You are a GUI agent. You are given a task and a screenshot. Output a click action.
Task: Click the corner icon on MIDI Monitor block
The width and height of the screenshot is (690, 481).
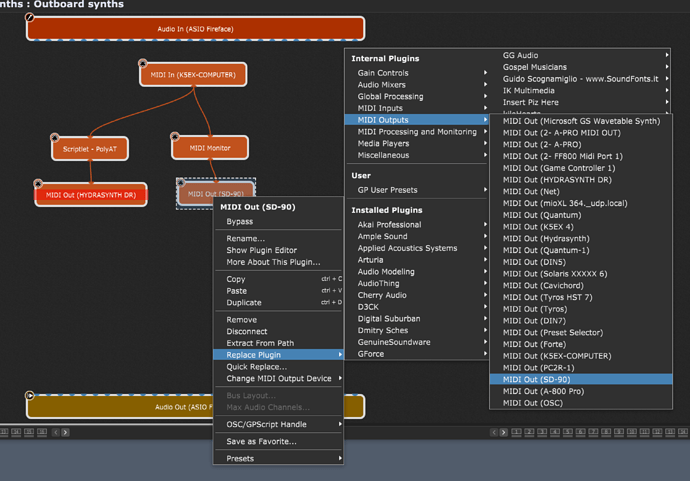175,136
